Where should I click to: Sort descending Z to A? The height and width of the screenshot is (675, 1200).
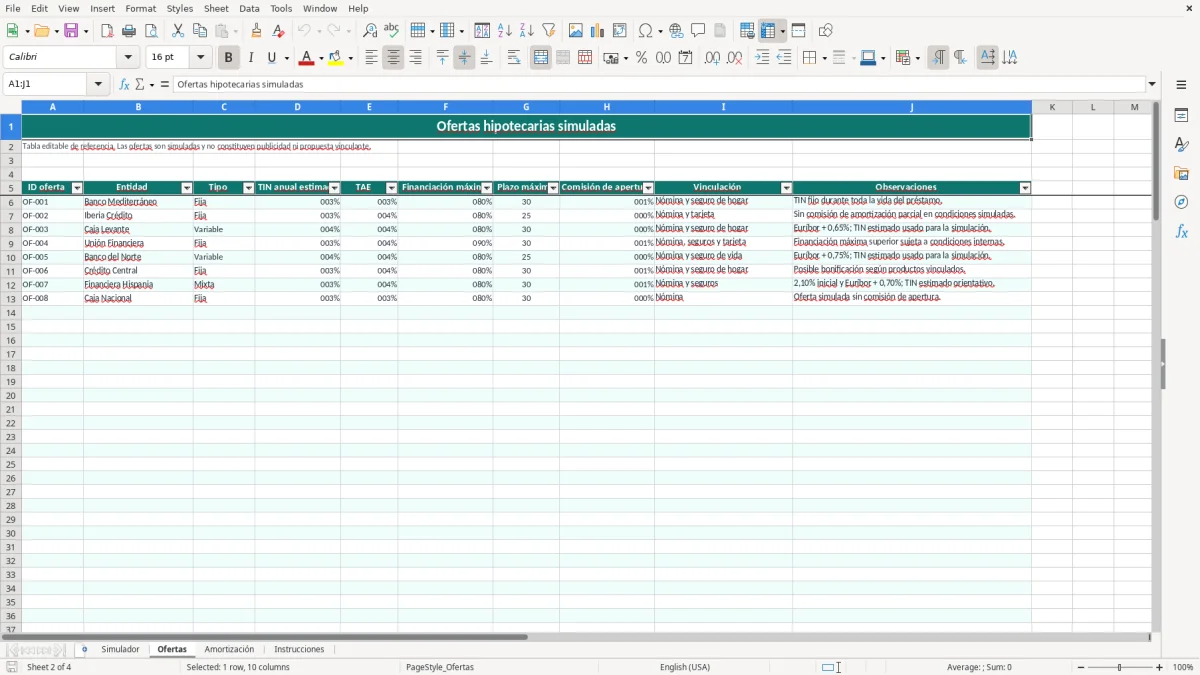pyautogui.click(x=527, y=31)
